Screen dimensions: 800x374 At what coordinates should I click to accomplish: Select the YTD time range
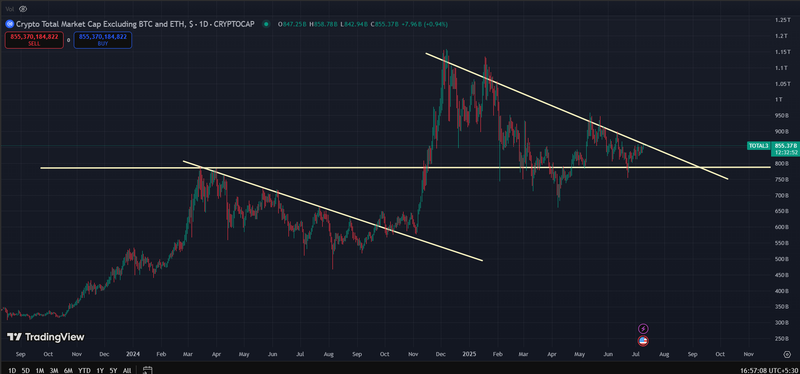(x=85, y=370)
